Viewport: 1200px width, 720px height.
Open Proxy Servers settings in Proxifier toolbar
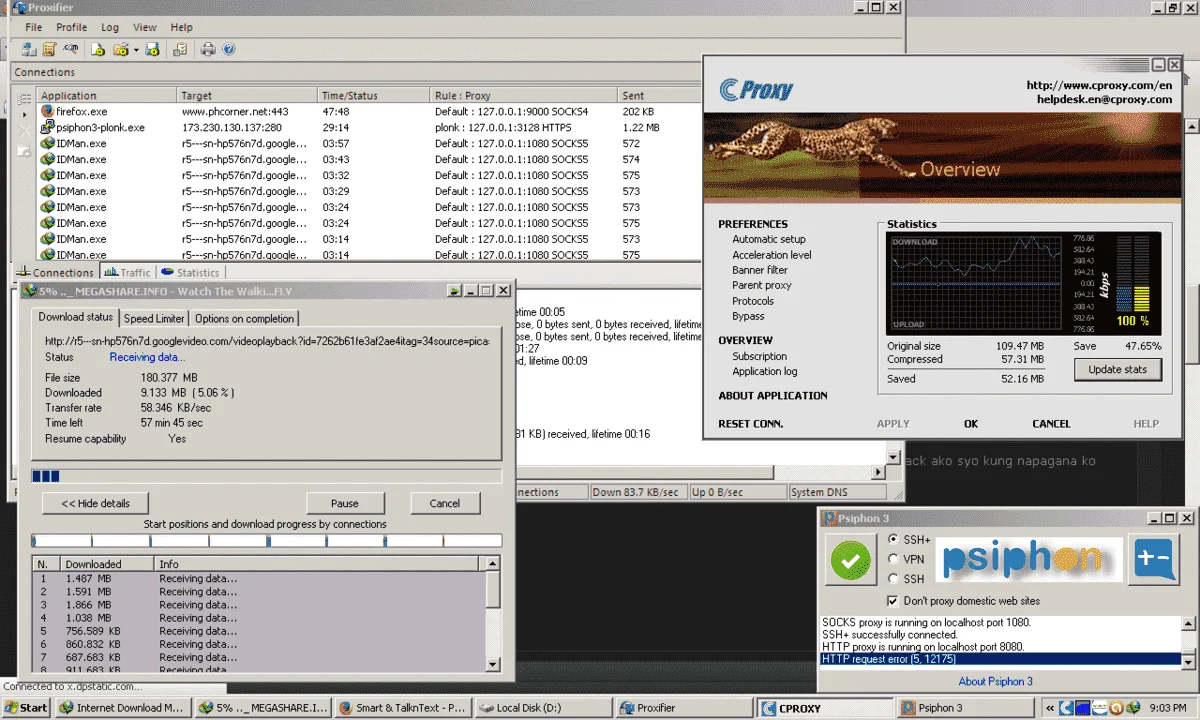tap(29, 49)
